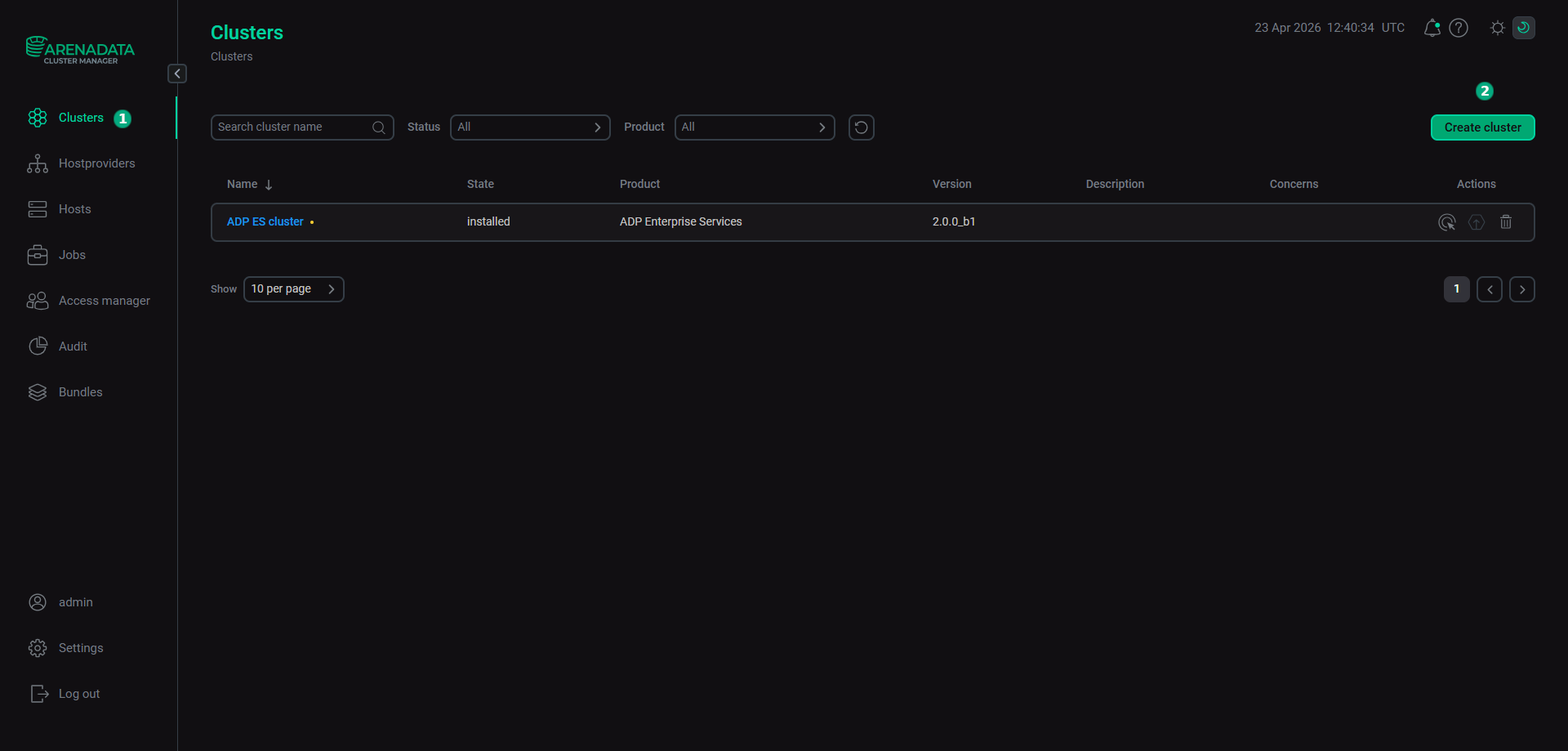Sort the table by Name column
This screenshot has height=751, width=1568.
click(x=250, y=185)
